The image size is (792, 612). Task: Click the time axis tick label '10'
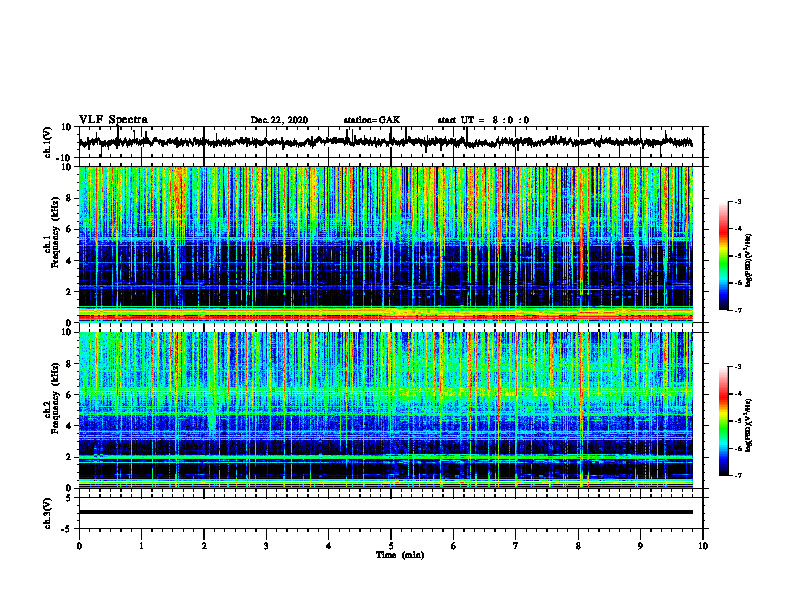point(703,546)
